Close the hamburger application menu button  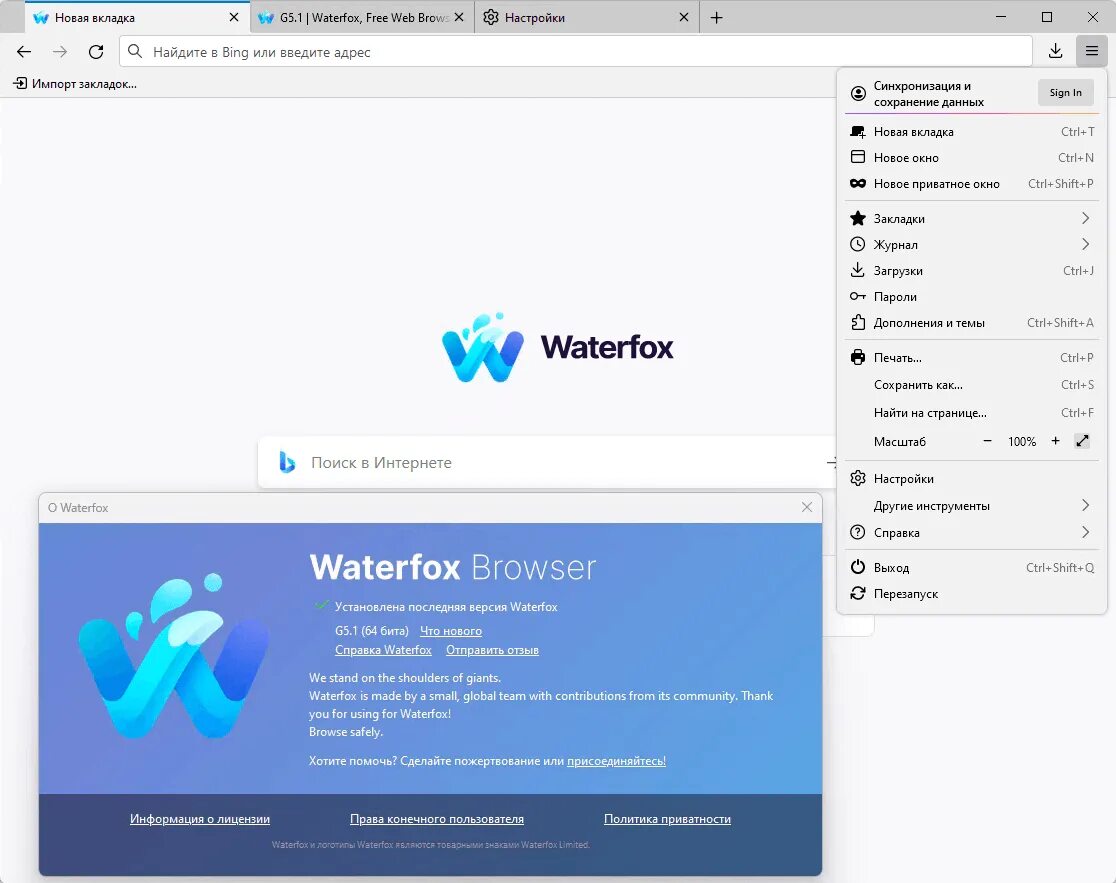coord(1092,51)
